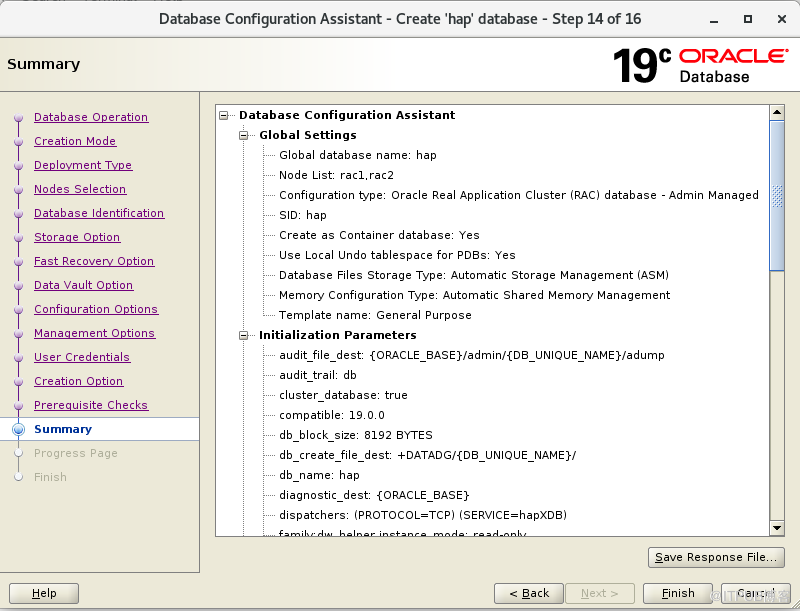Jump to Fast Recovery Option step
The width and height of the screenshot is (800, 611).
(x=94, y=261)
